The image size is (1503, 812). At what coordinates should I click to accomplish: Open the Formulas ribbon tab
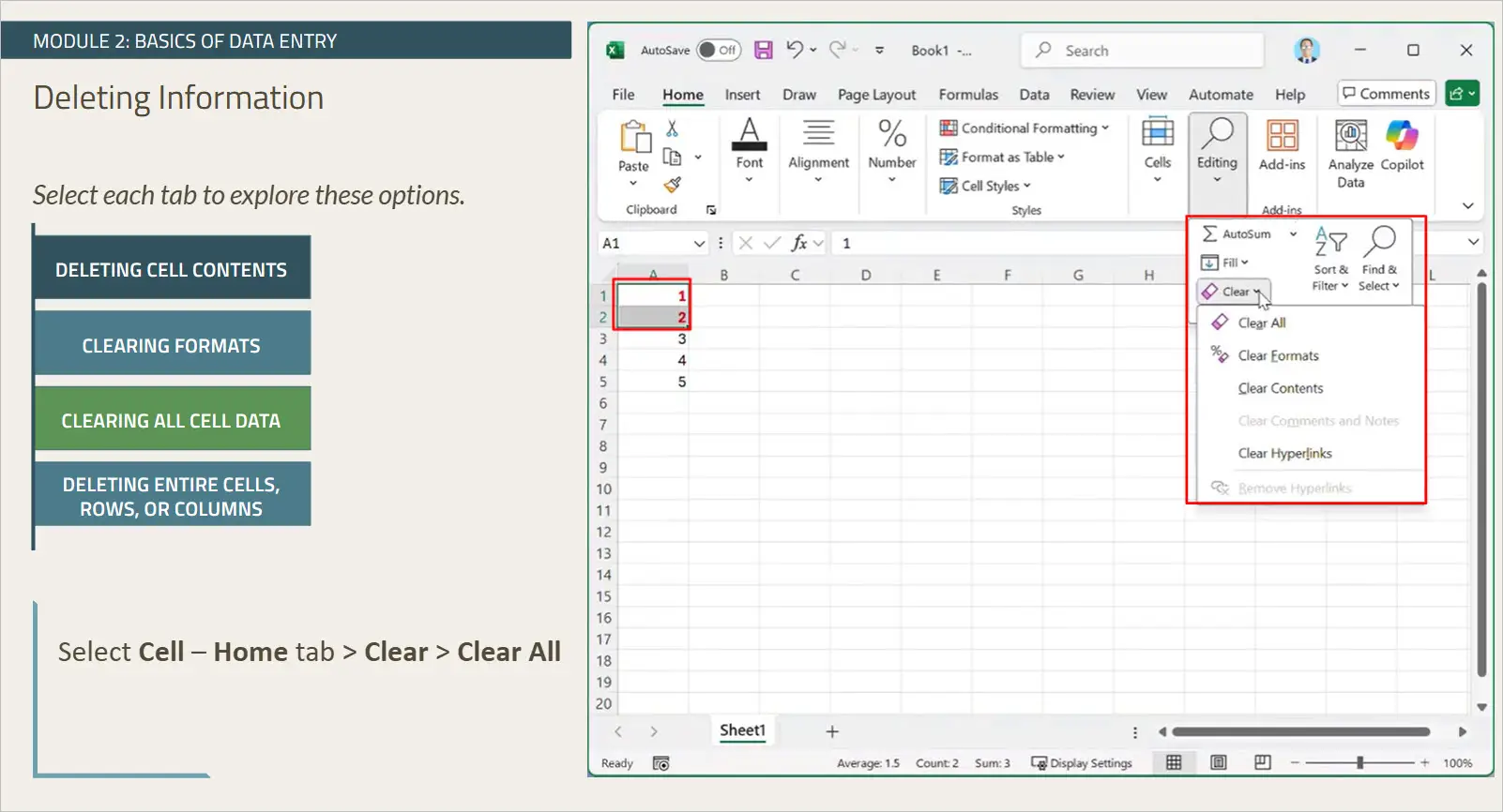(968, 95)
